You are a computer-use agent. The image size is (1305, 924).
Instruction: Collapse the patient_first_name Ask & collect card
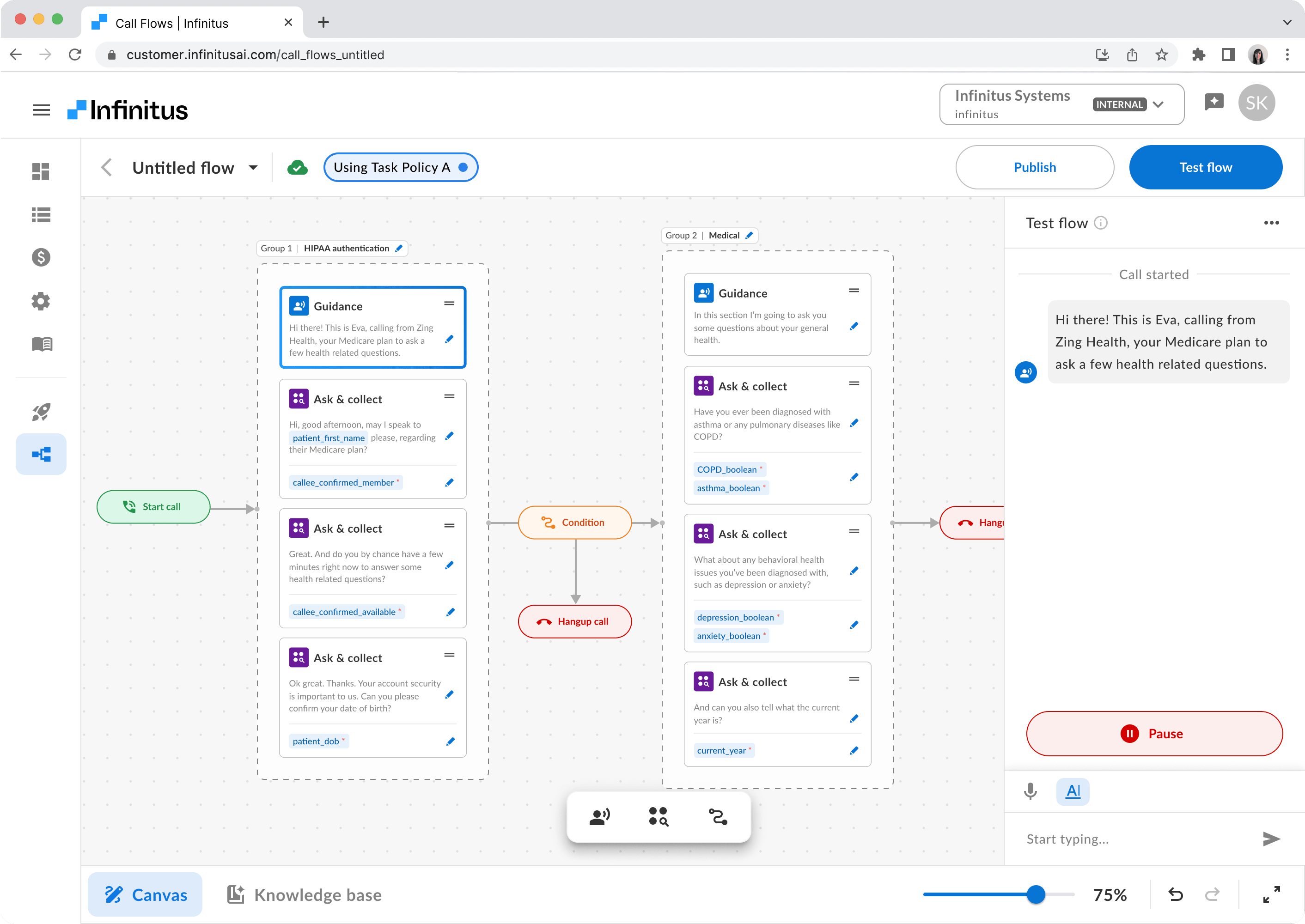pos(449,396)
